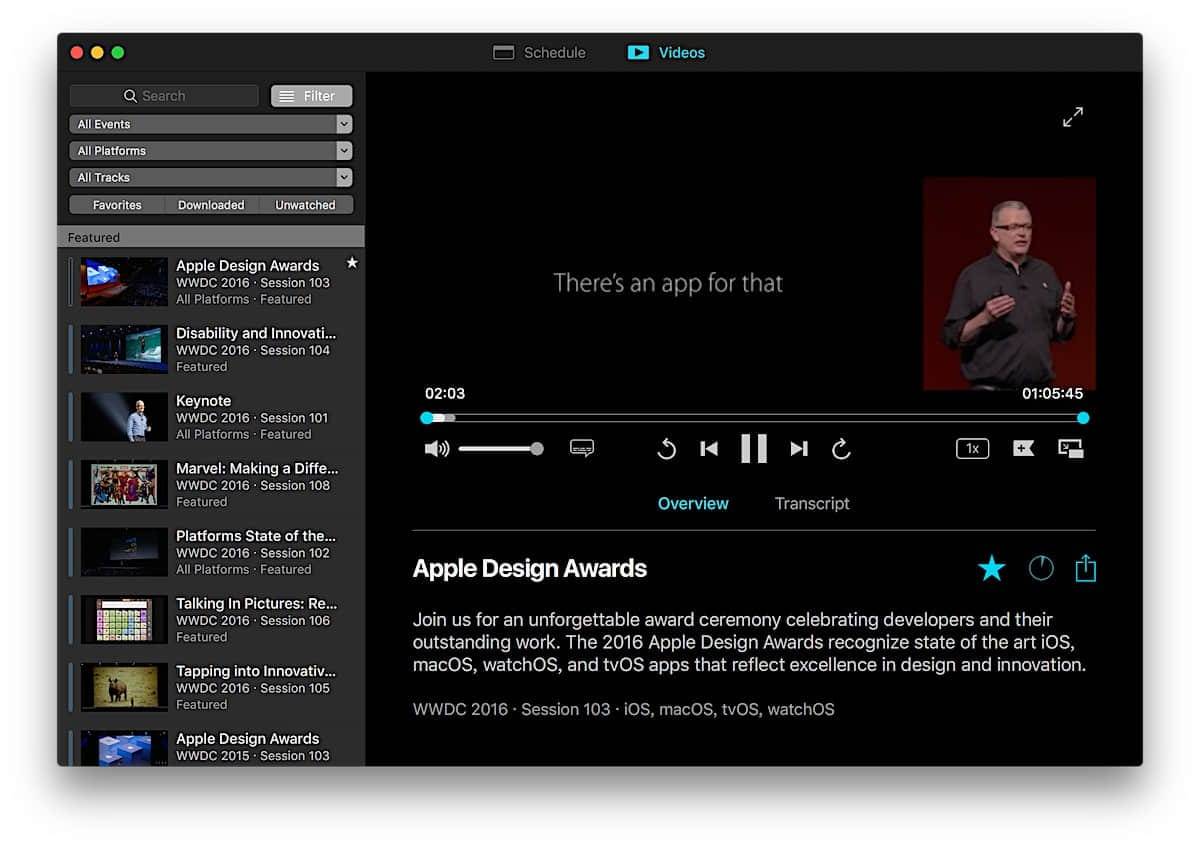The height and width of the screenshot is (848, 1200).
Task: Click the WWDC 2016 Session 103 metadata line
Action: pyautogui.click(x=623, y=709)
